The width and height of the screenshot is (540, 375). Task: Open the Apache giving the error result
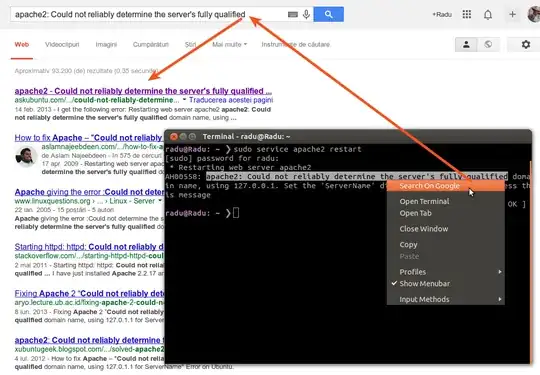click(x=89, y=192)
